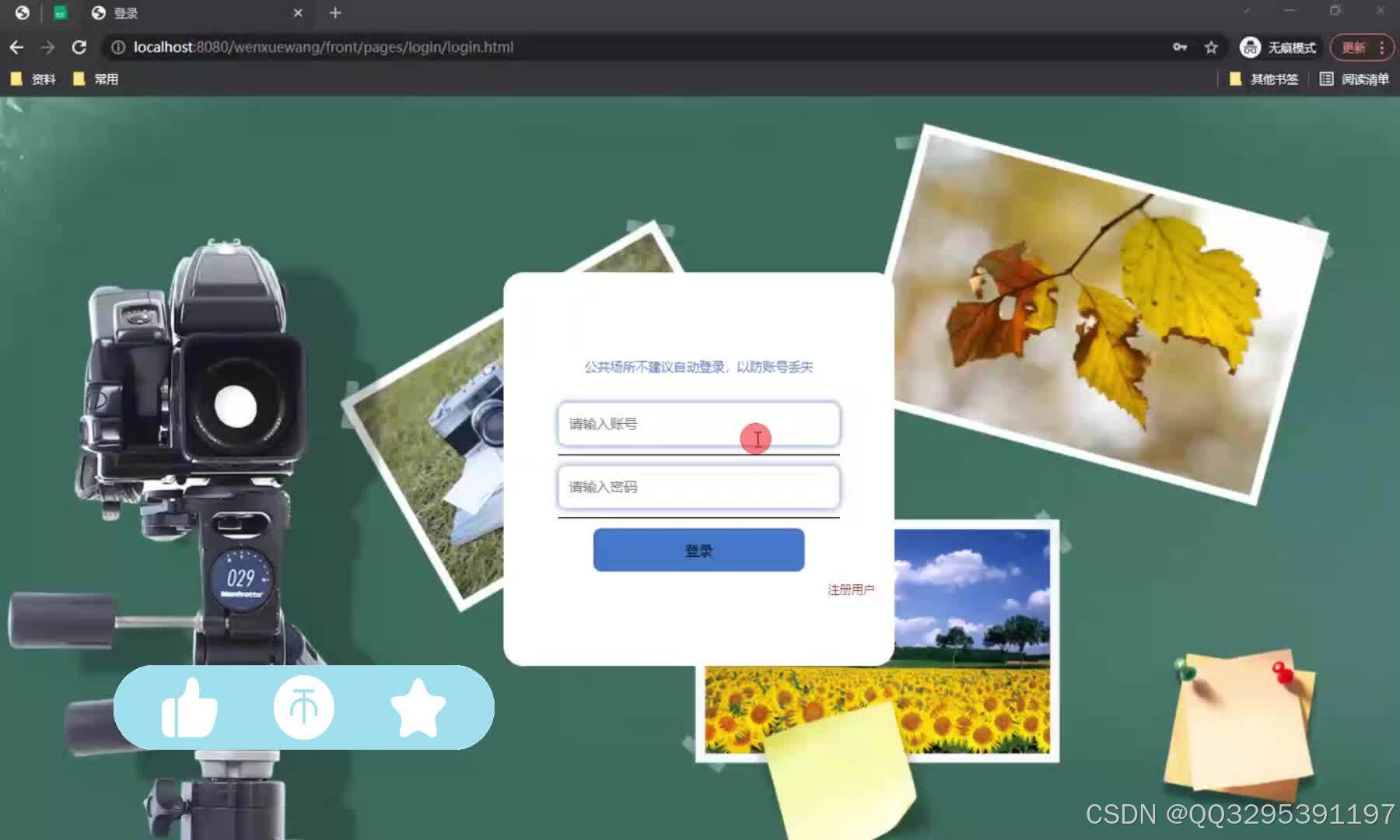The width and height of the screenshot is (1400, 840).
Task: Open a new browser tab
Action: point(335,13)
